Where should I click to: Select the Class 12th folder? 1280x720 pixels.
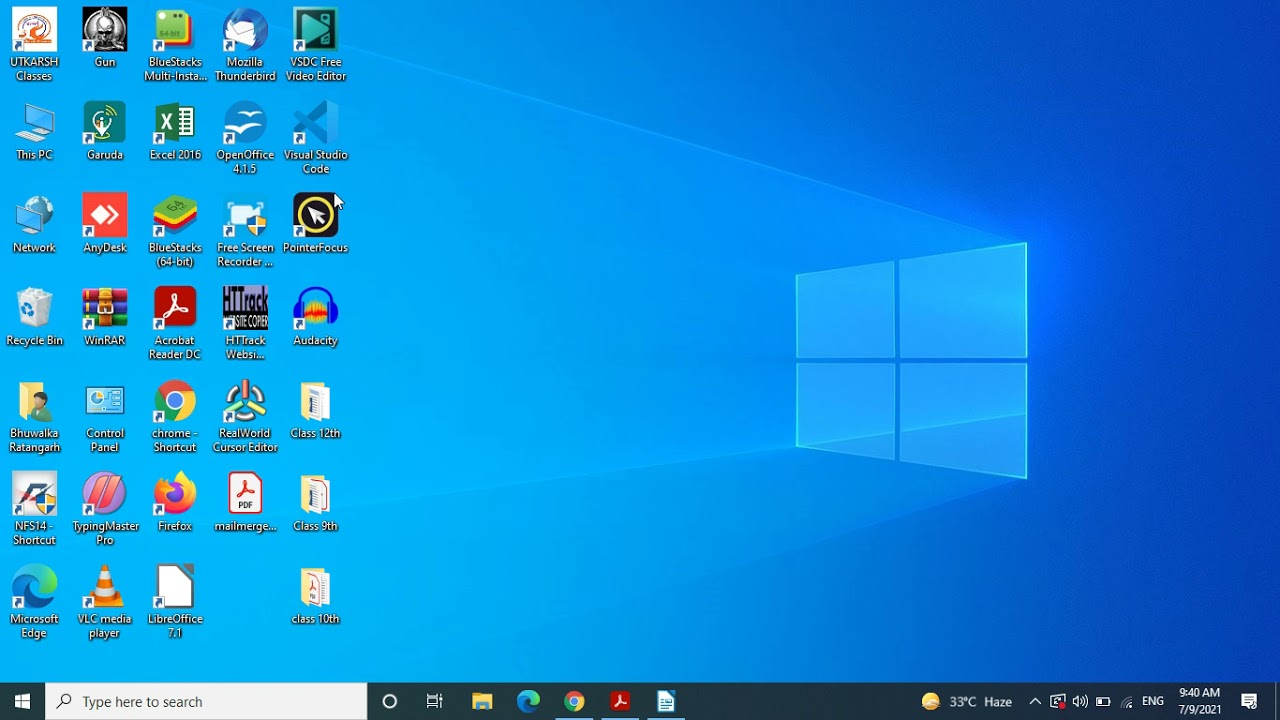click(316, 410)
